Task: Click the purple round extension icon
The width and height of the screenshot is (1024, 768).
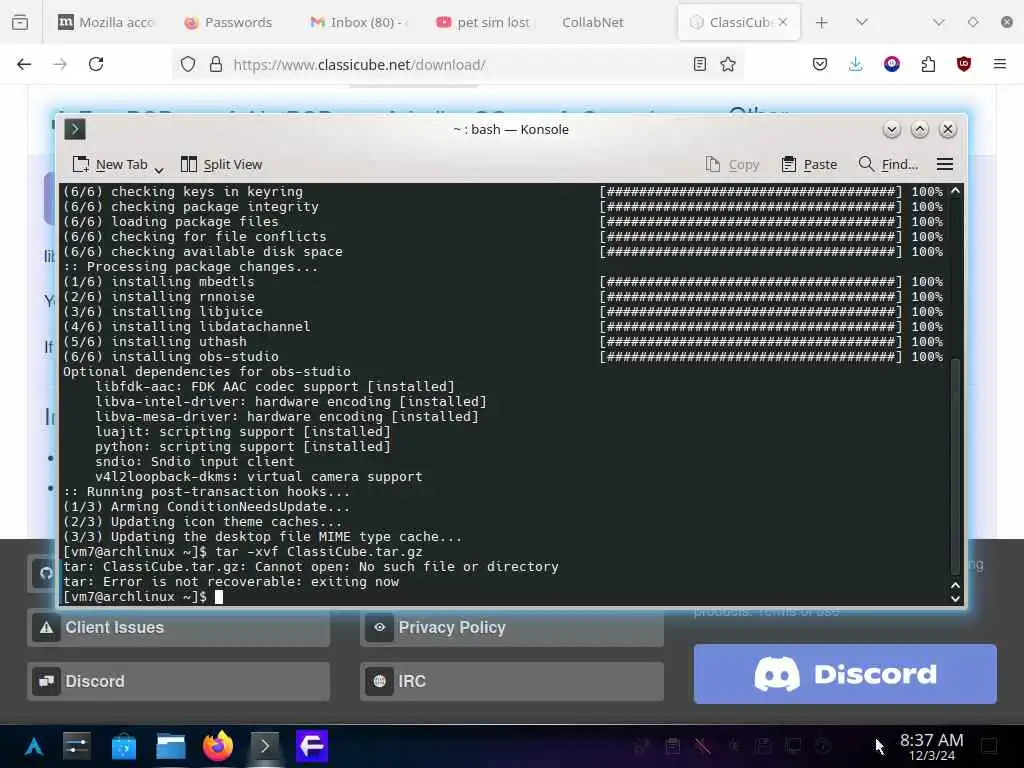Action: [x=891, y=64]
